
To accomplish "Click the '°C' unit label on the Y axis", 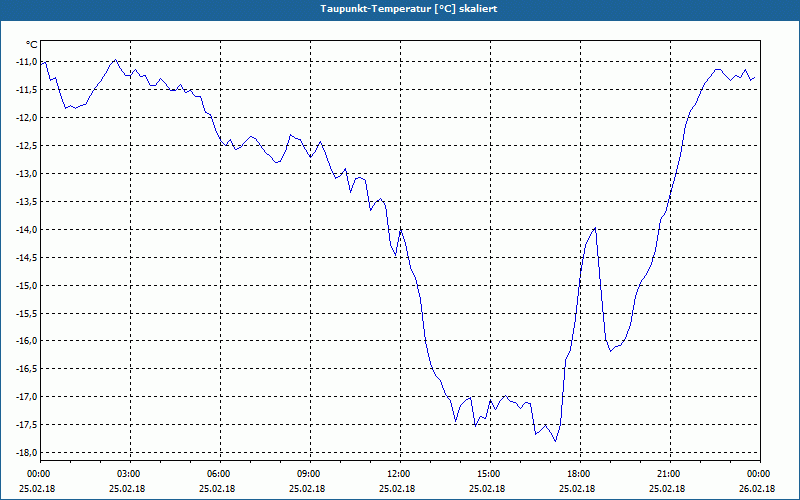I will pyautogui.click(x=32, y=45).
